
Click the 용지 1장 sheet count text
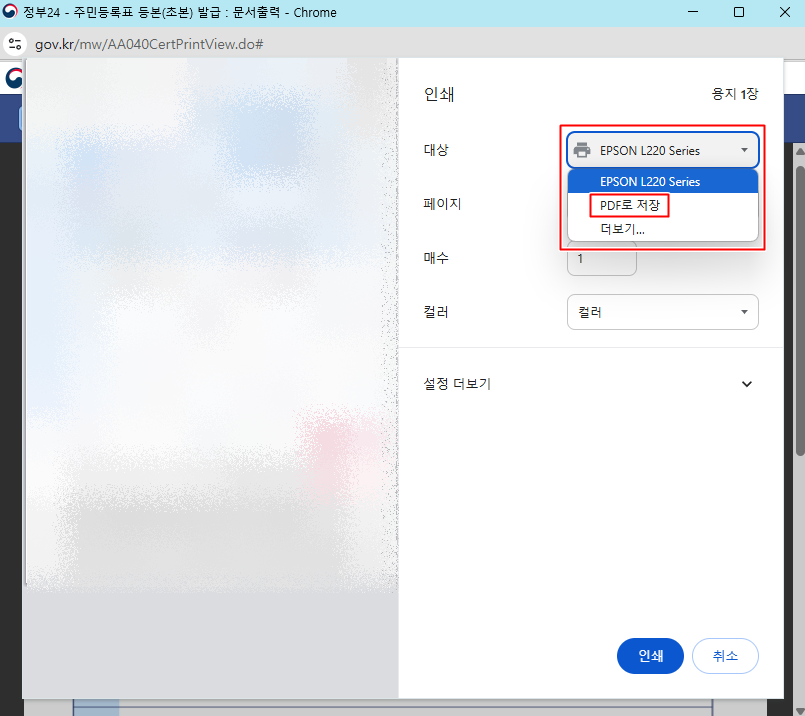point(735,94)
